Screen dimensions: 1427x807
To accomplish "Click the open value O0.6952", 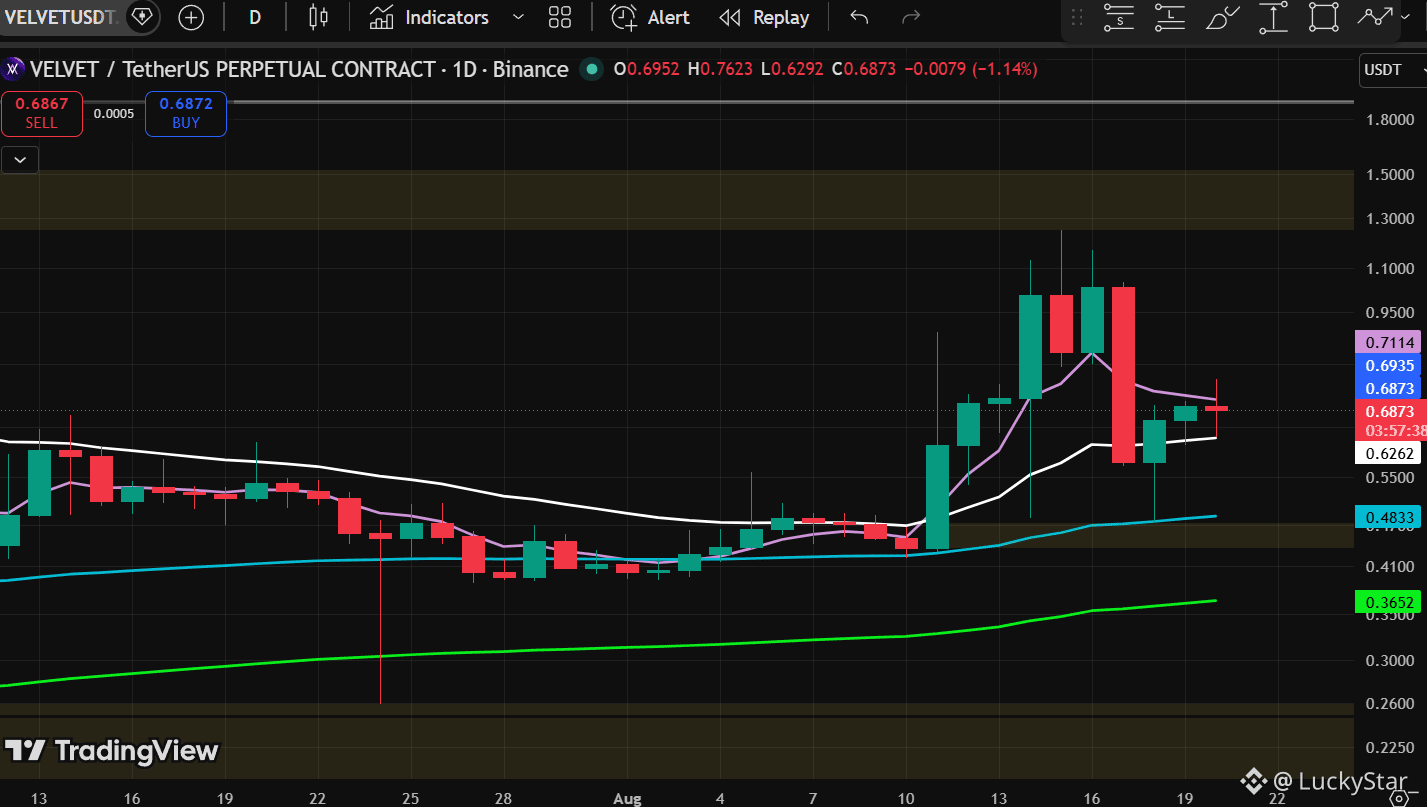I will [647, 69].
